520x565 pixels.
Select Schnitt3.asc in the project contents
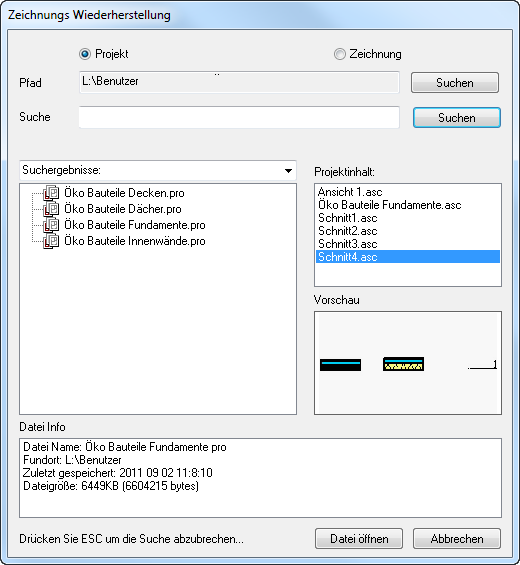[x=348, y=244]
